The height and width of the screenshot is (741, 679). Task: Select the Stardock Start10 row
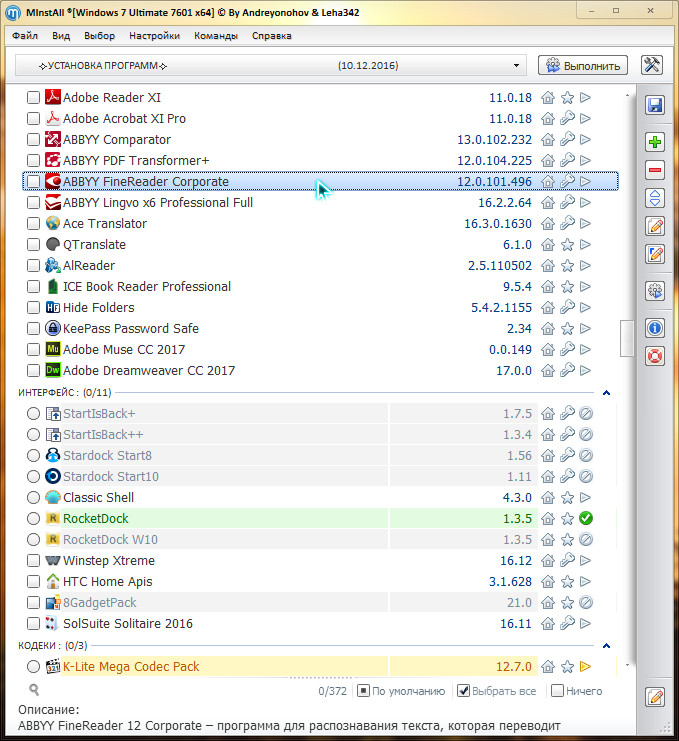coord(320,476)
